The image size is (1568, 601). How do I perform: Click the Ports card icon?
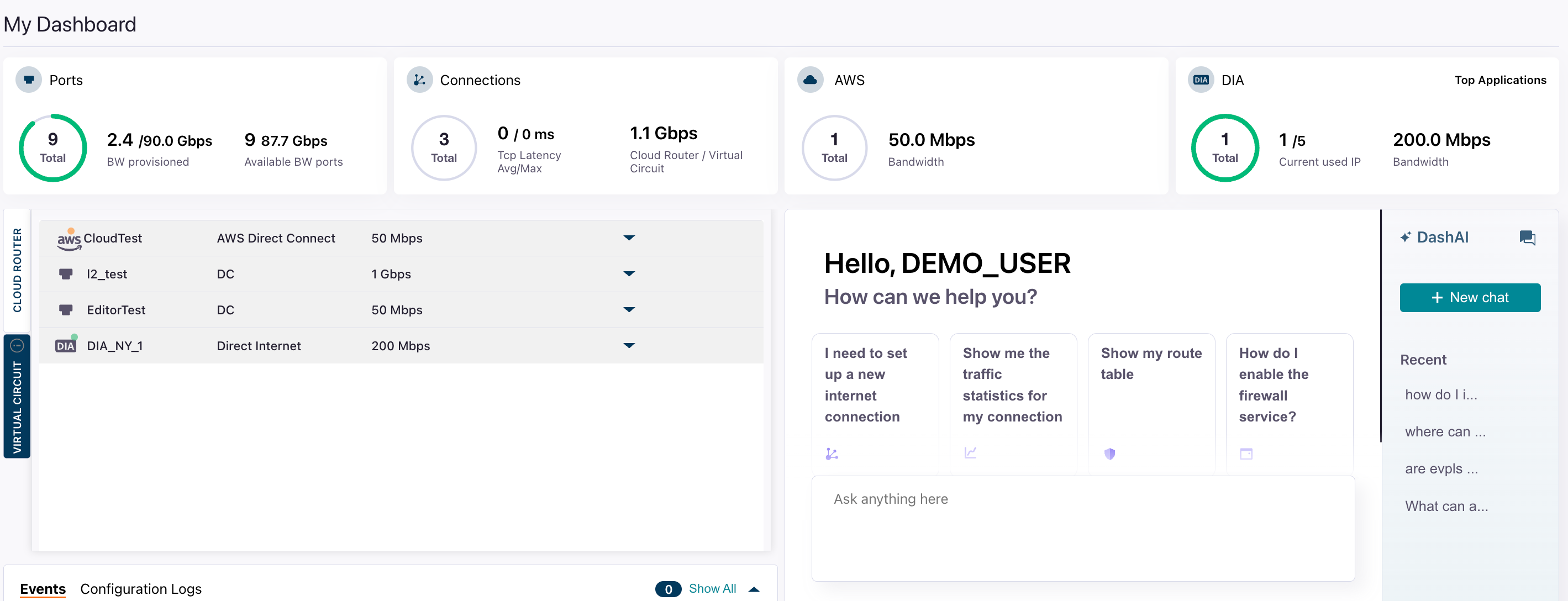(x=29, y=80)
